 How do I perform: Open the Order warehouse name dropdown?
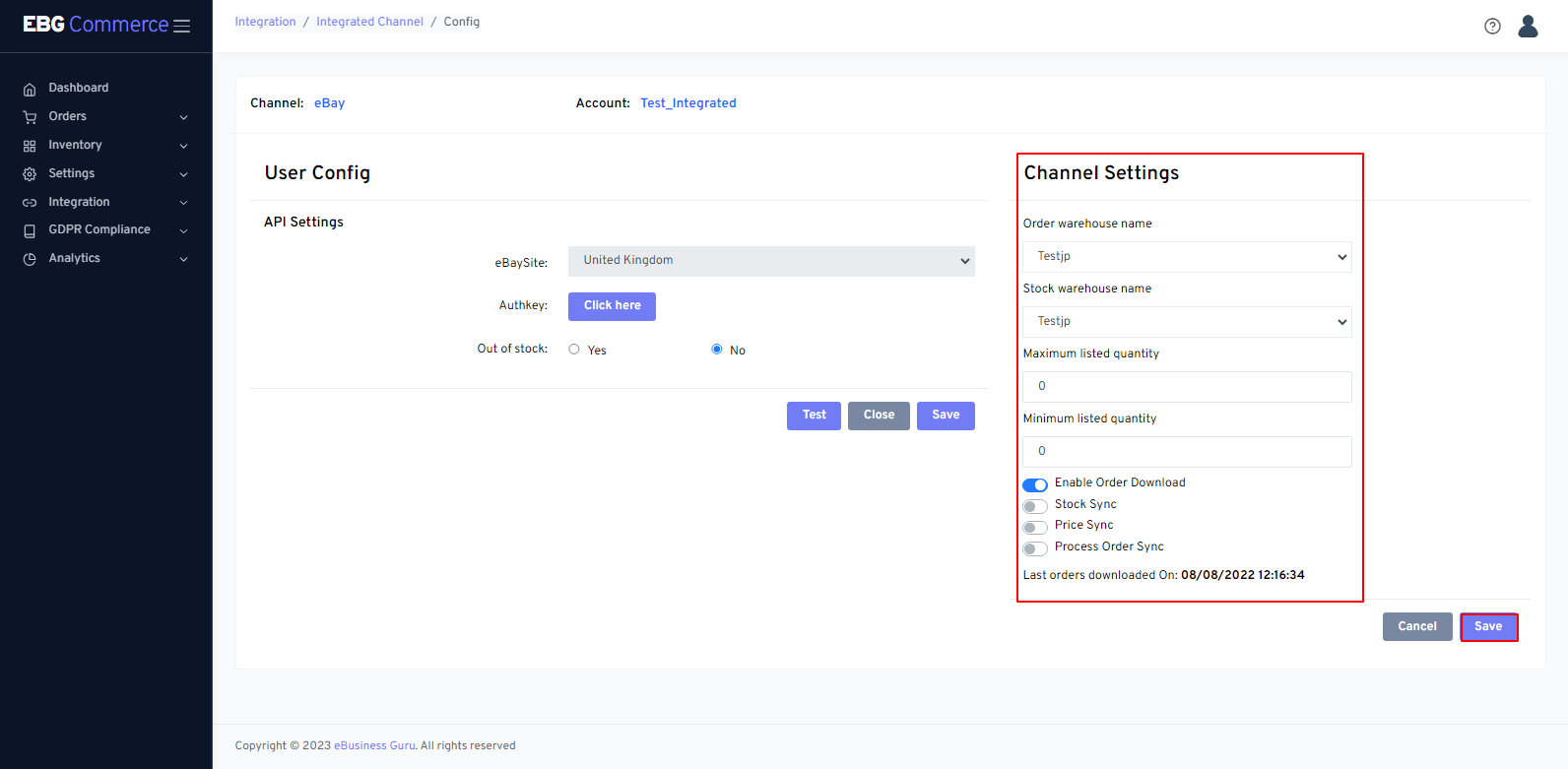(x=1186, y=257)
